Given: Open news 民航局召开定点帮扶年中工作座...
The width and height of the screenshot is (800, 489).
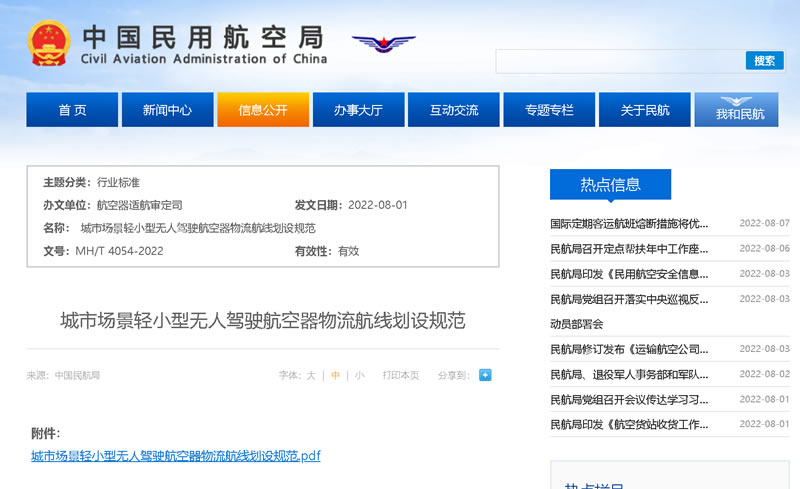Looking at the screenshot, I should [629, 249].
